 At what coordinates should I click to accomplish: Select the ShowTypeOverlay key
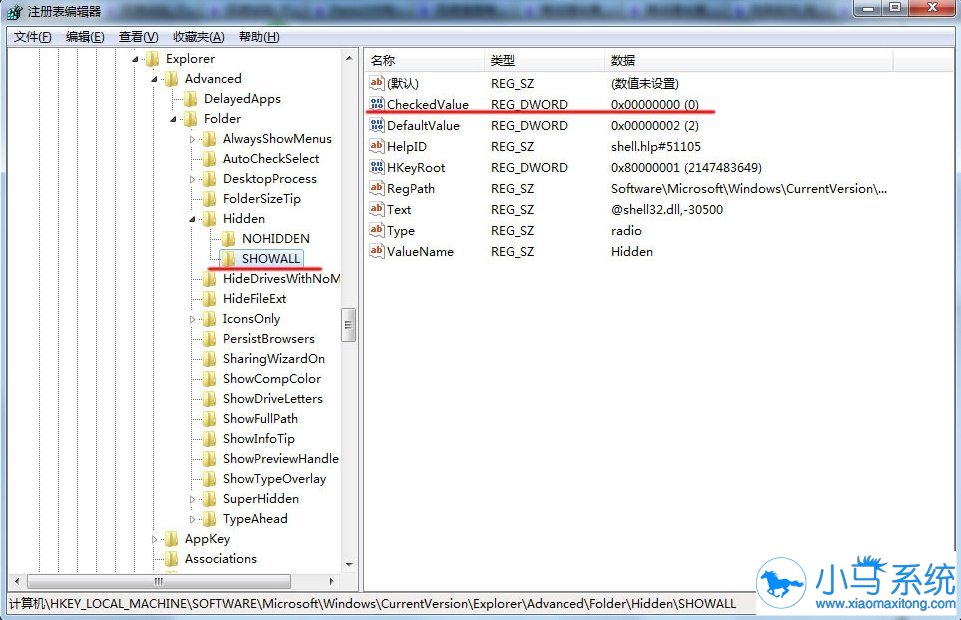tap(275, 479)
